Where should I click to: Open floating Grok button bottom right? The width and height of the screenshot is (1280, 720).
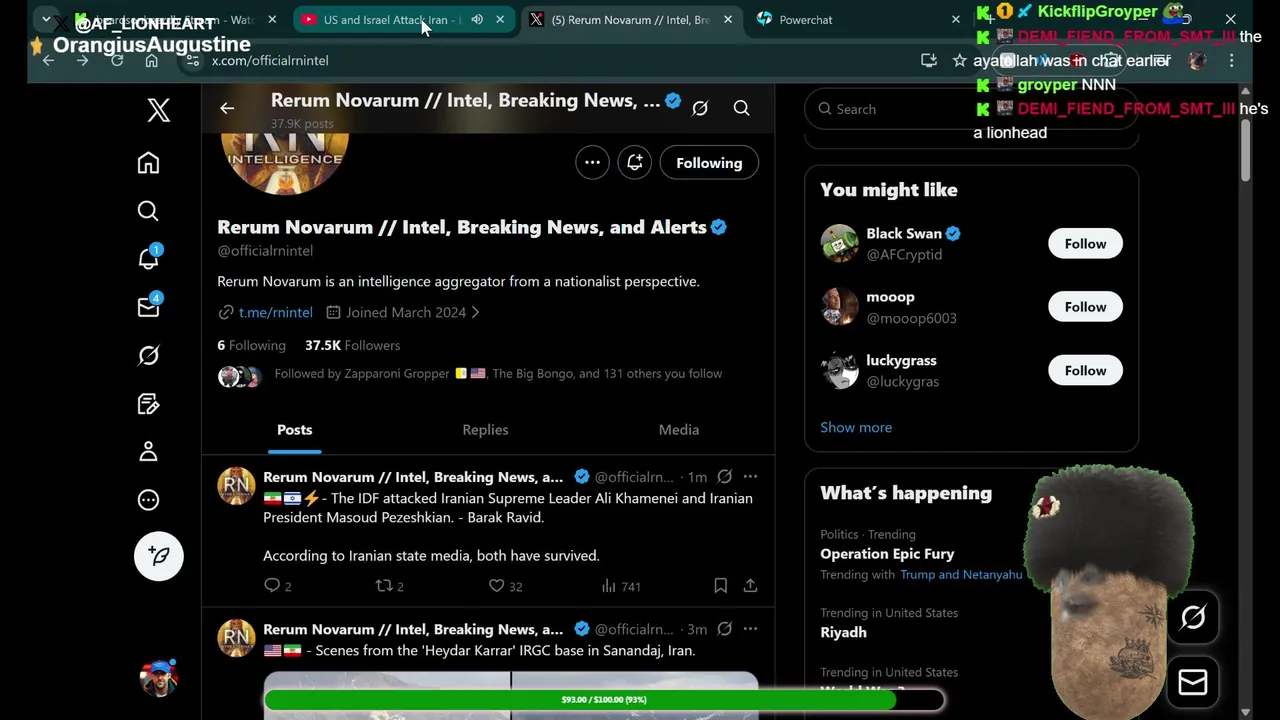point(1192,618)
